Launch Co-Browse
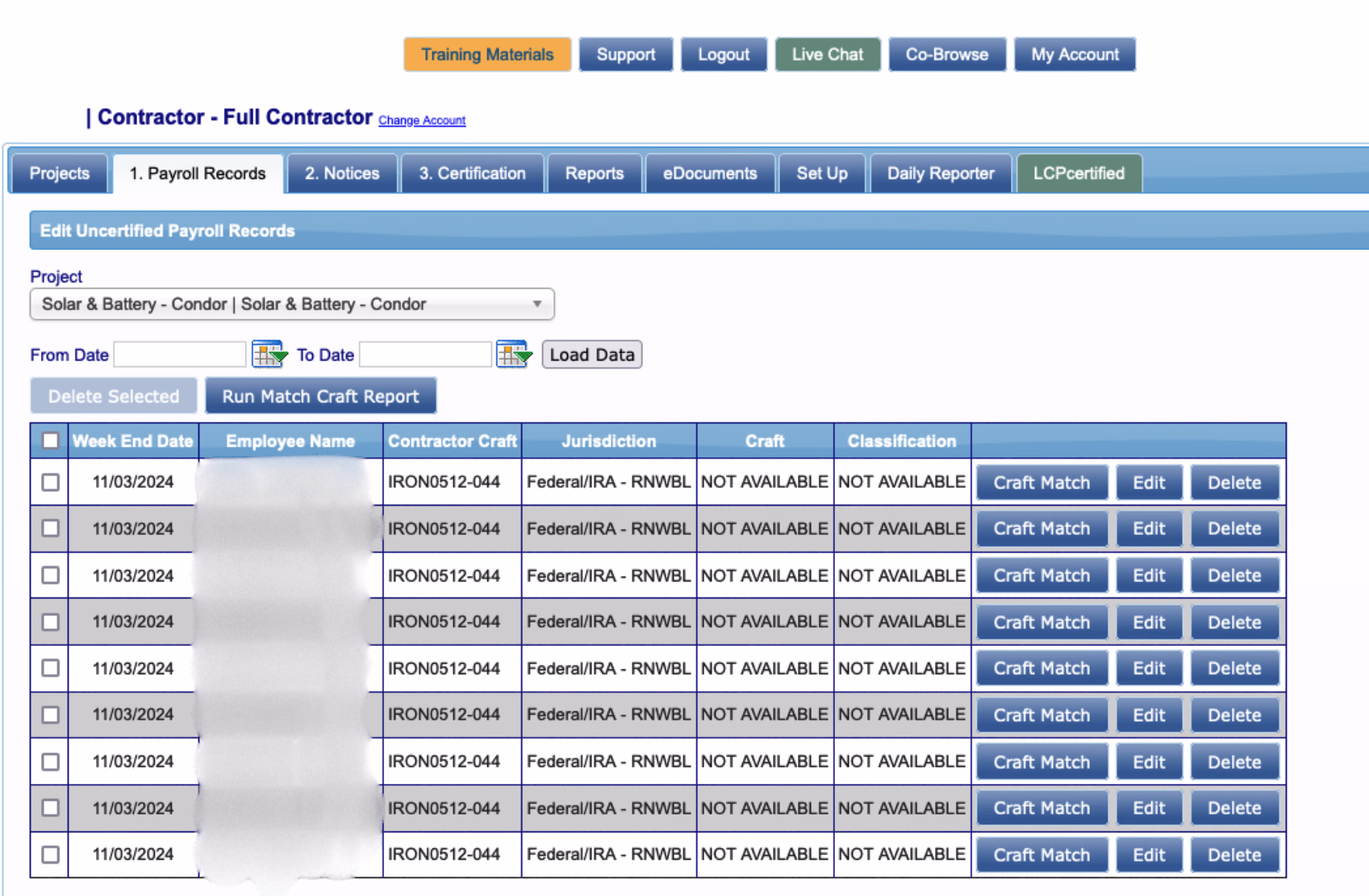Viewport: 1369px width, 896px height. click(x=947, y=55)
